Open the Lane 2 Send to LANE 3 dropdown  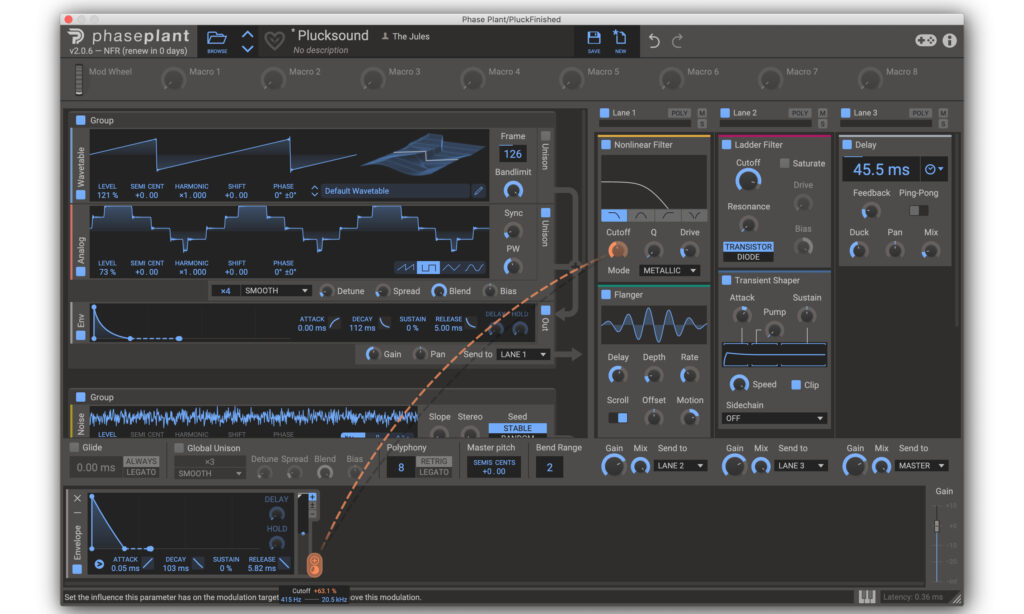(x=801, y=466)
